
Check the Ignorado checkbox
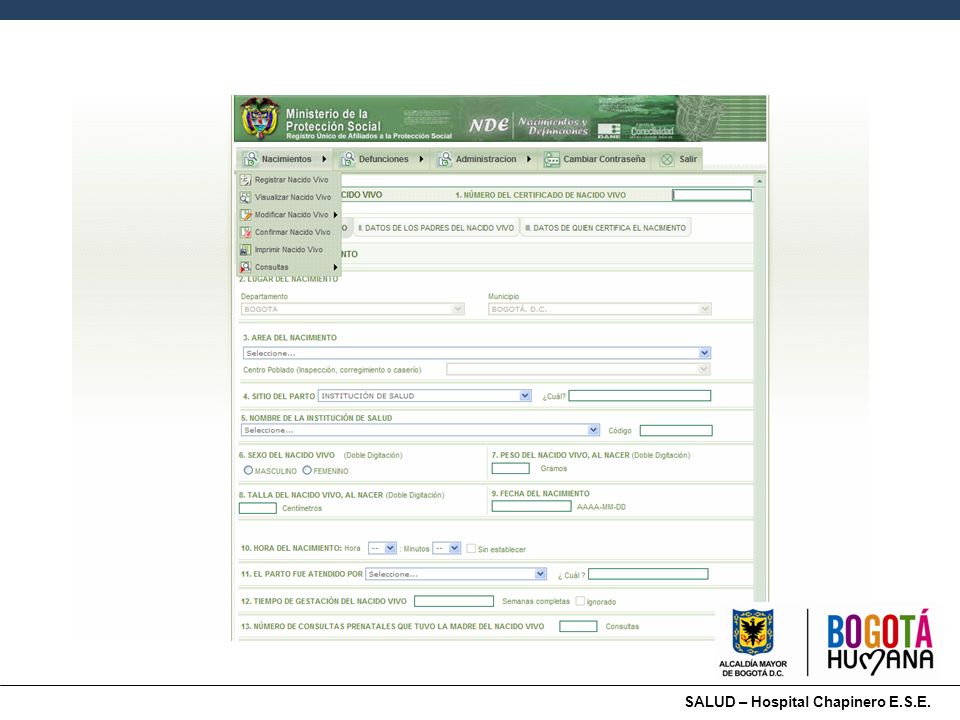coord(580,601)
